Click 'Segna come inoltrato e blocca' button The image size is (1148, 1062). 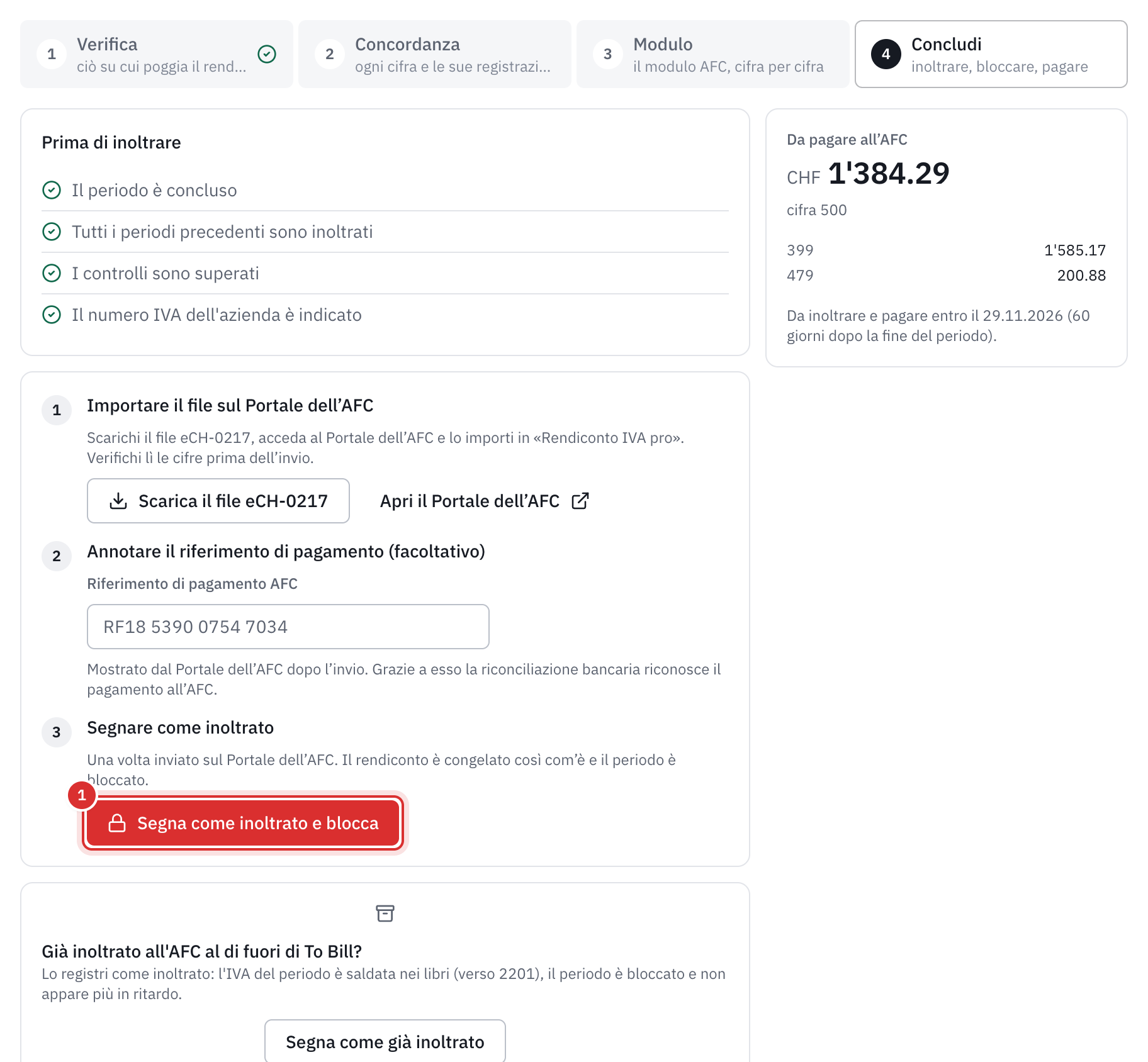[243, 823]
